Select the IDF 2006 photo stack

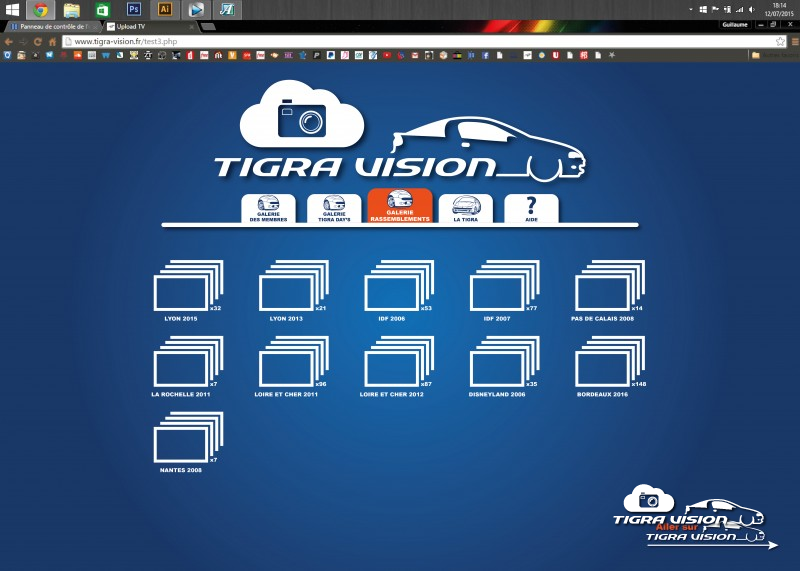click(397, 287)
